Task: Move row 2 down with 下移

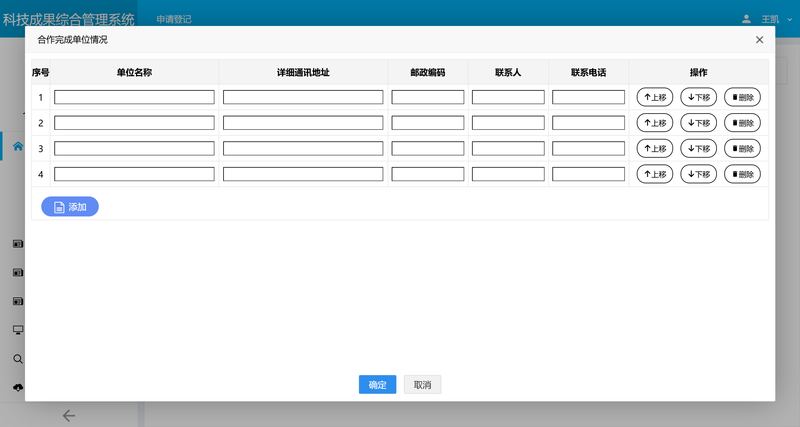Action: pyautogui.click(x=698, y=122)
